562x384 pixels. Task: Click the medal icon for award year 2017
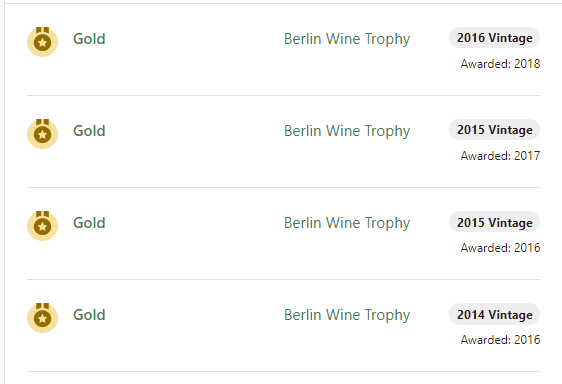tap(42, 134)
